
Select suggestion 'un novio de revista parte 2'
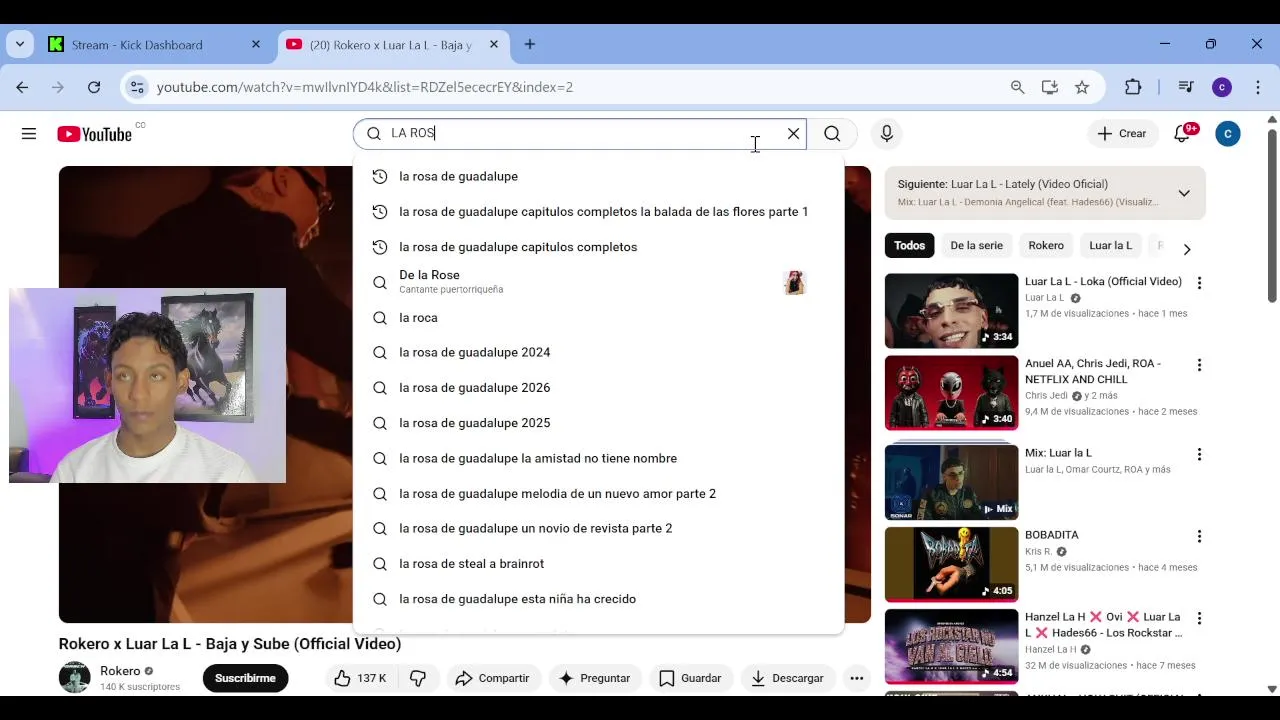[598, 528]
